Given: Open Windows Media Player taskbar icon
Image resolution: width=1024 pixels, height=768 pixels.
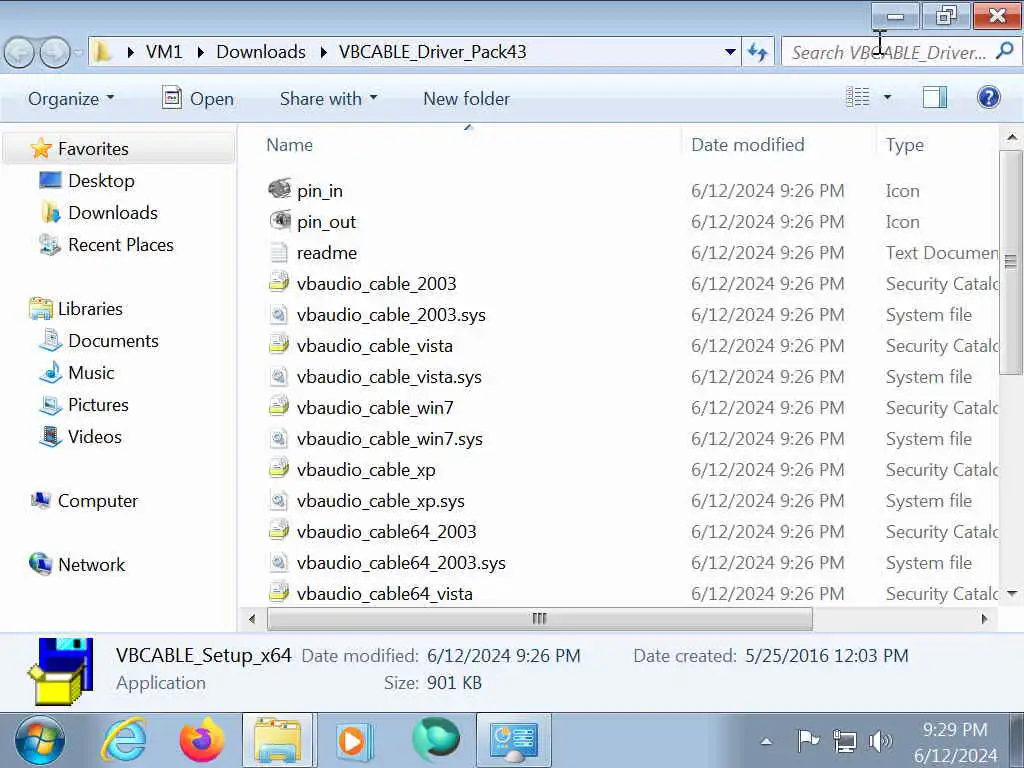Looking at the screenshot, I should [353, 741].
